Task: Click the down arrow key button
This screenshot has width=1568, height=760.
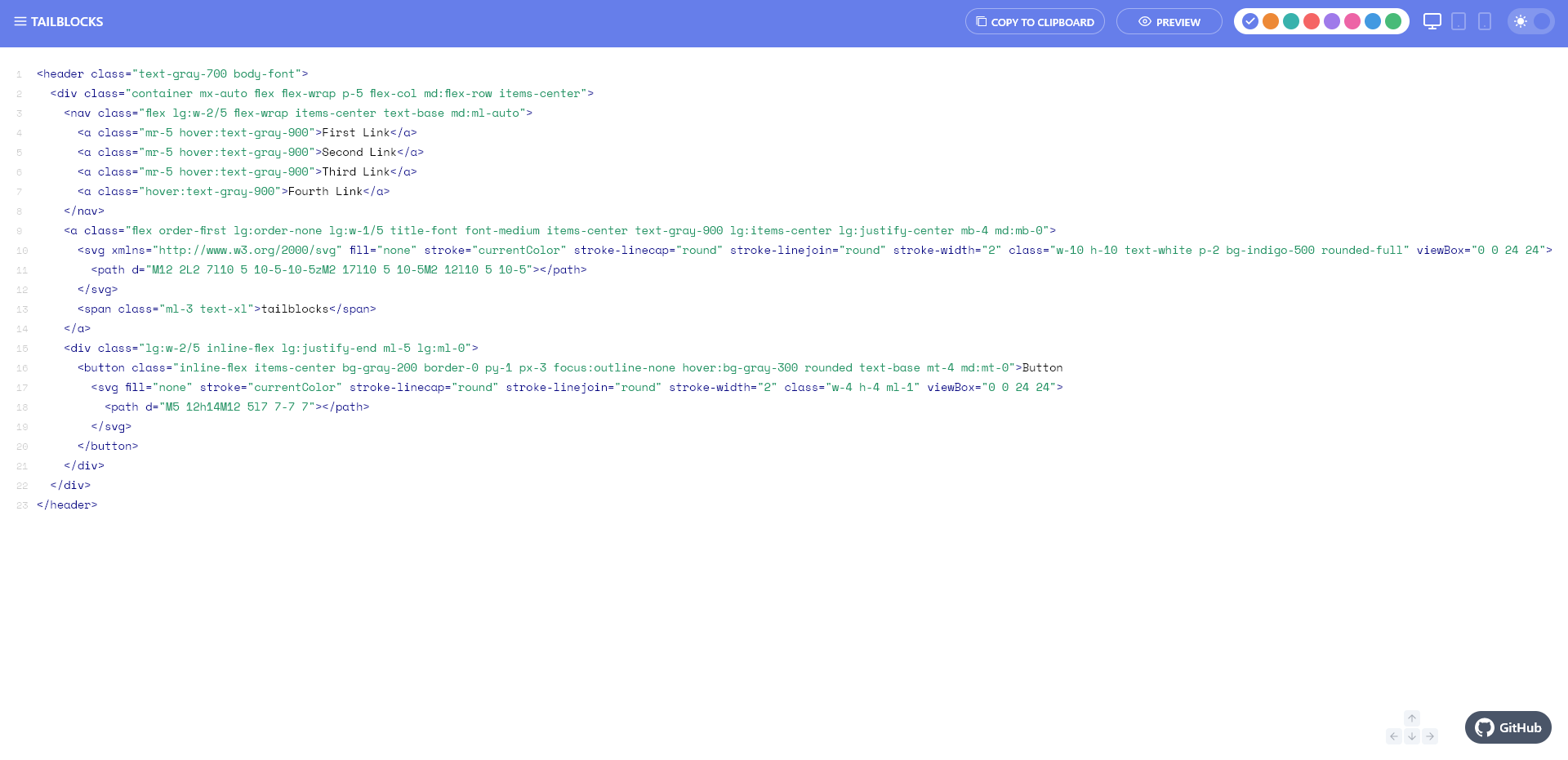Action: (x=1412, y=736)
